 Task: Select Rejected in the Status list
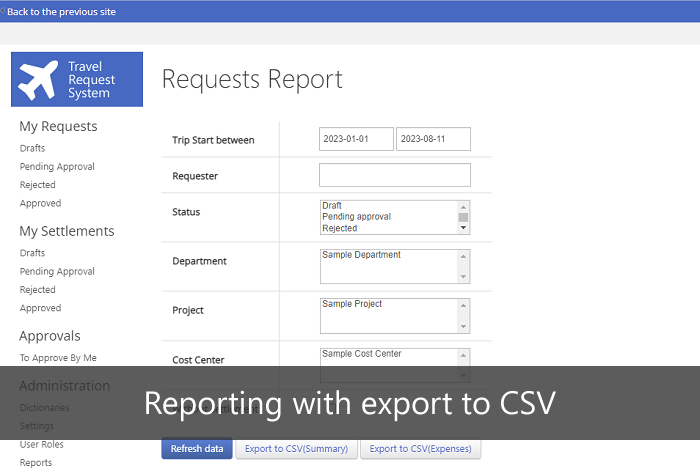point(340,228)
